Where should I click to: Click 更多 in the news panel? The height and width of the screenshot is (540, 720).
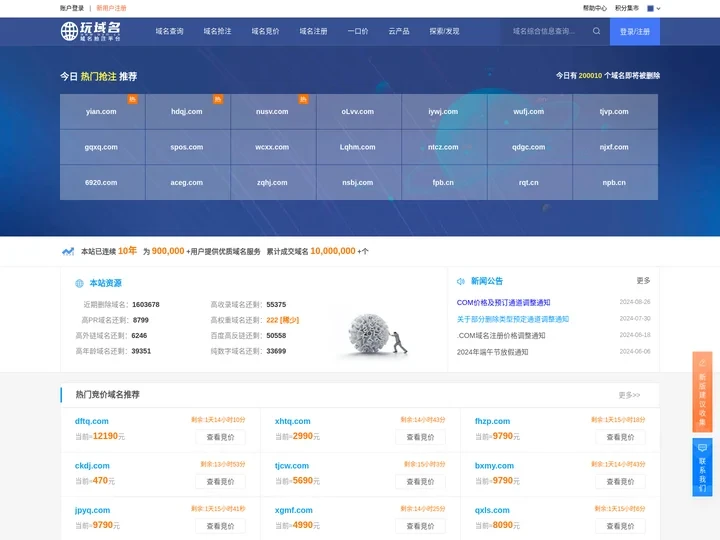tap(643, 281)
